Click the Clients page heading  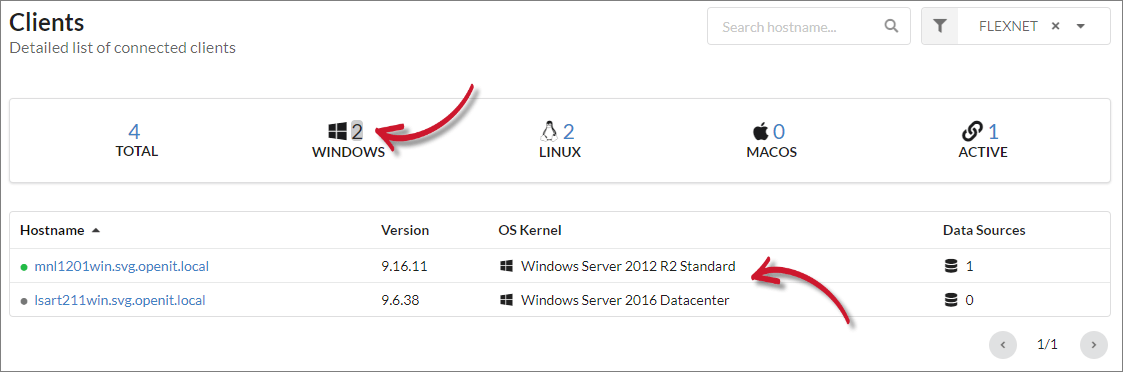47,22
